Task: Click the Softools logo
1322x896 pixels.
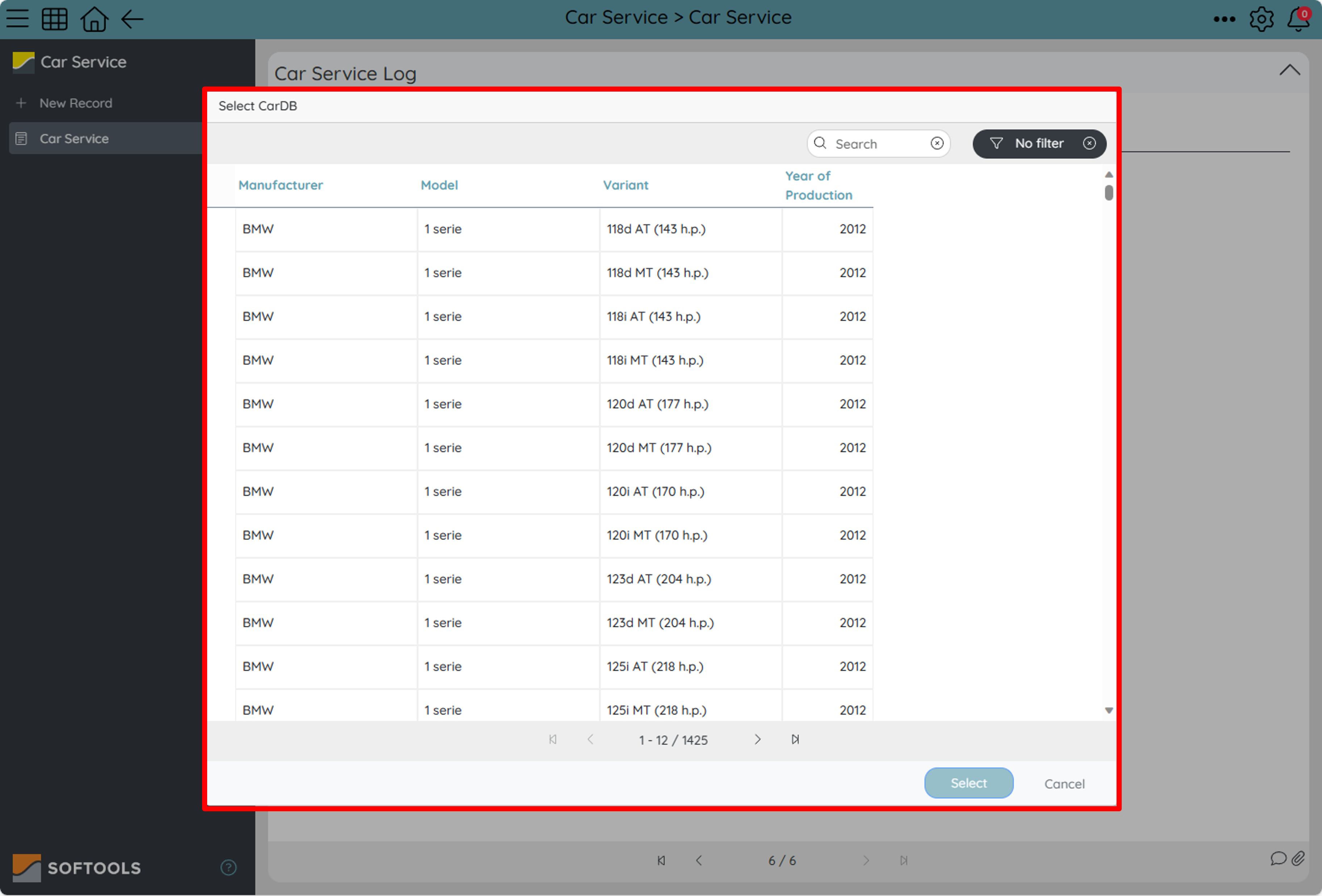Action: pos(77,868)
